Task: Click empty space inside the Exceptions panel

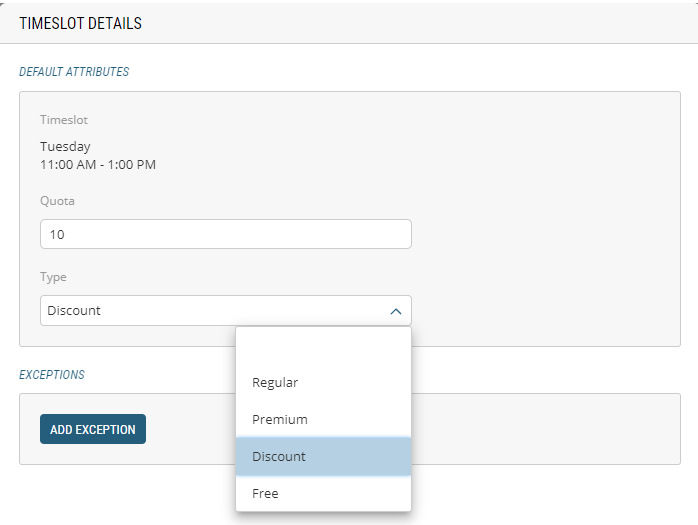Action: click(550, 429)
